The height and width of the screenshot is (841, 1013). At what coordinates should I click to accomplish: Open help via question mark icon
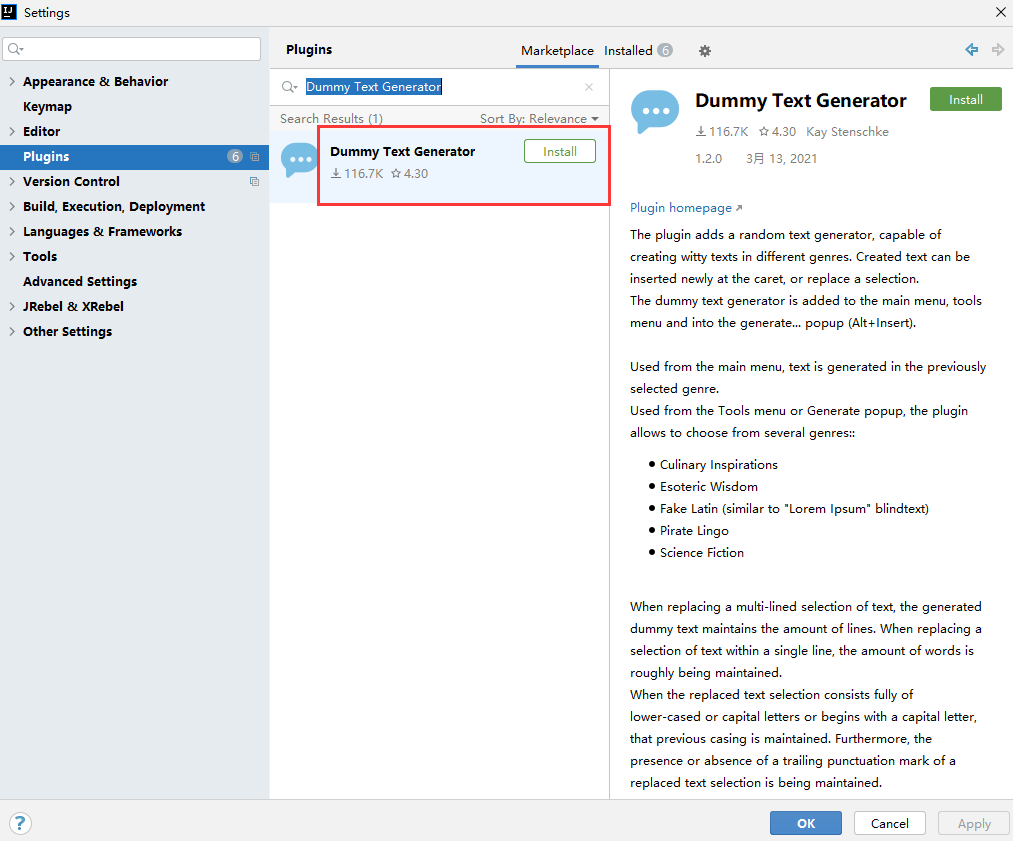[x=20, y=822]
